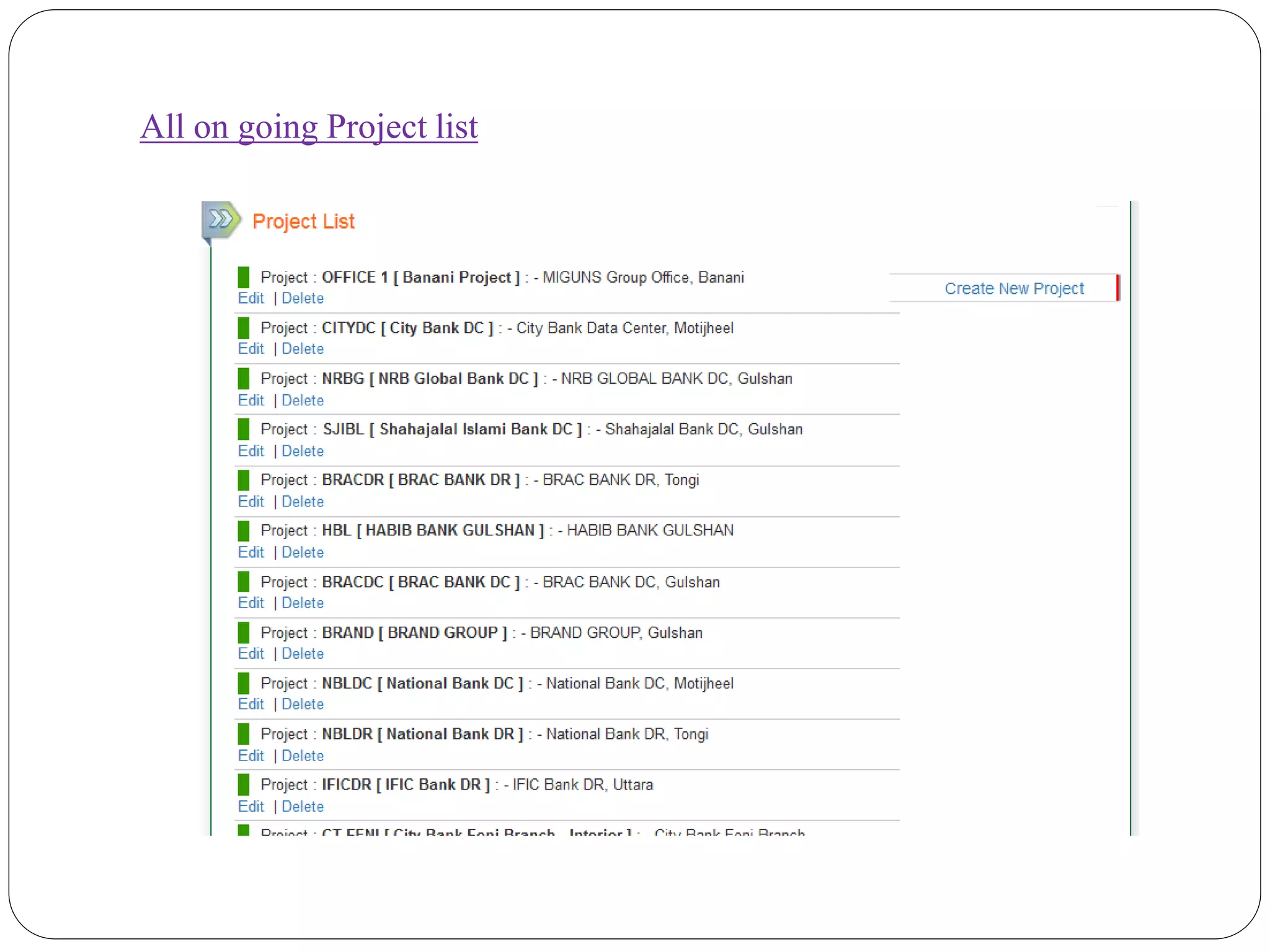Select 'IFICDR [ IFIC Bank DR ]' project name

(x=406, y=785)
